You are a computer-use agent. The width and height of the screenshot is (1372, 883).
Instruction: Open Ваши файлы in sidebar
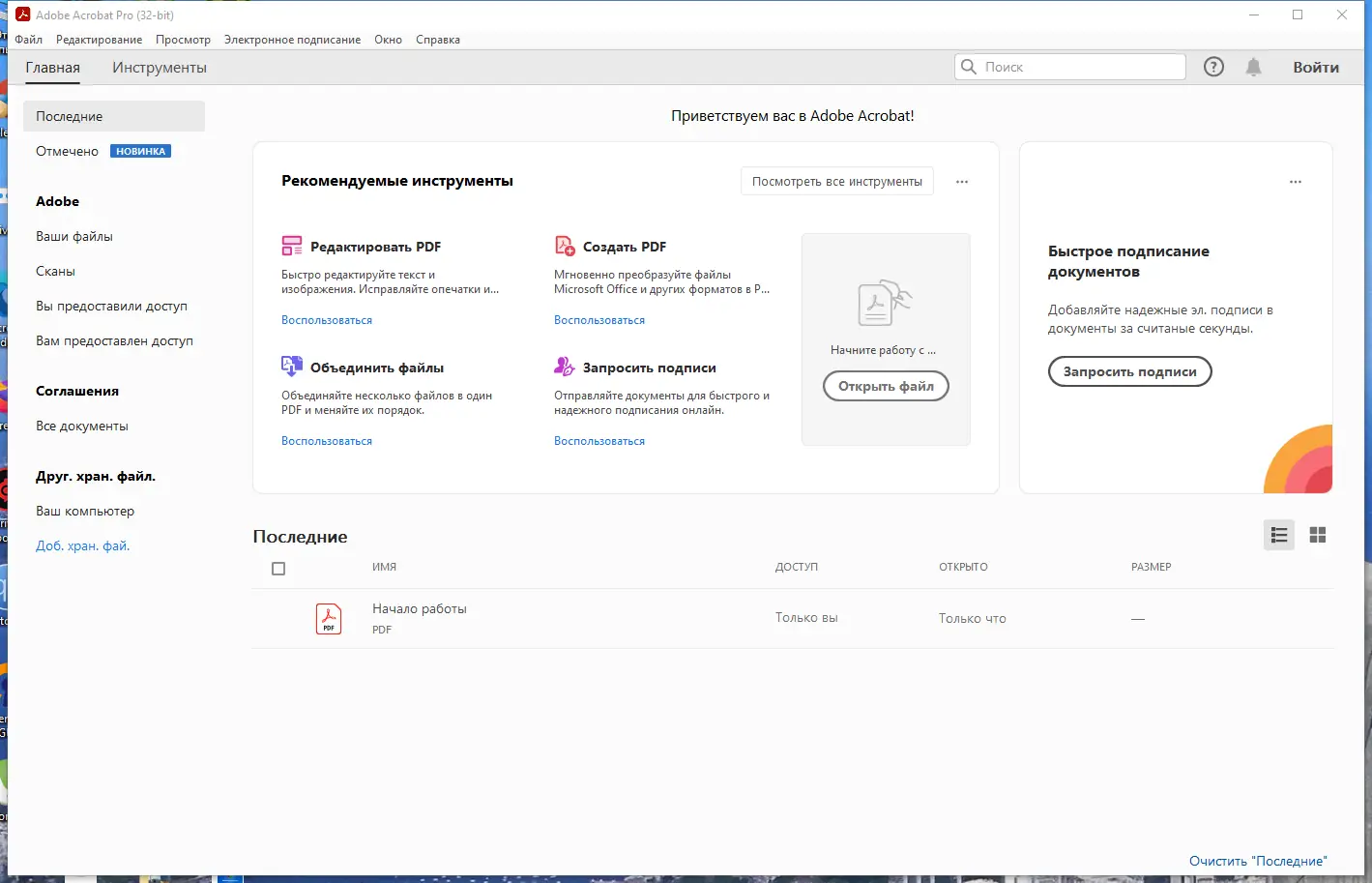click(x=74, y=236)
